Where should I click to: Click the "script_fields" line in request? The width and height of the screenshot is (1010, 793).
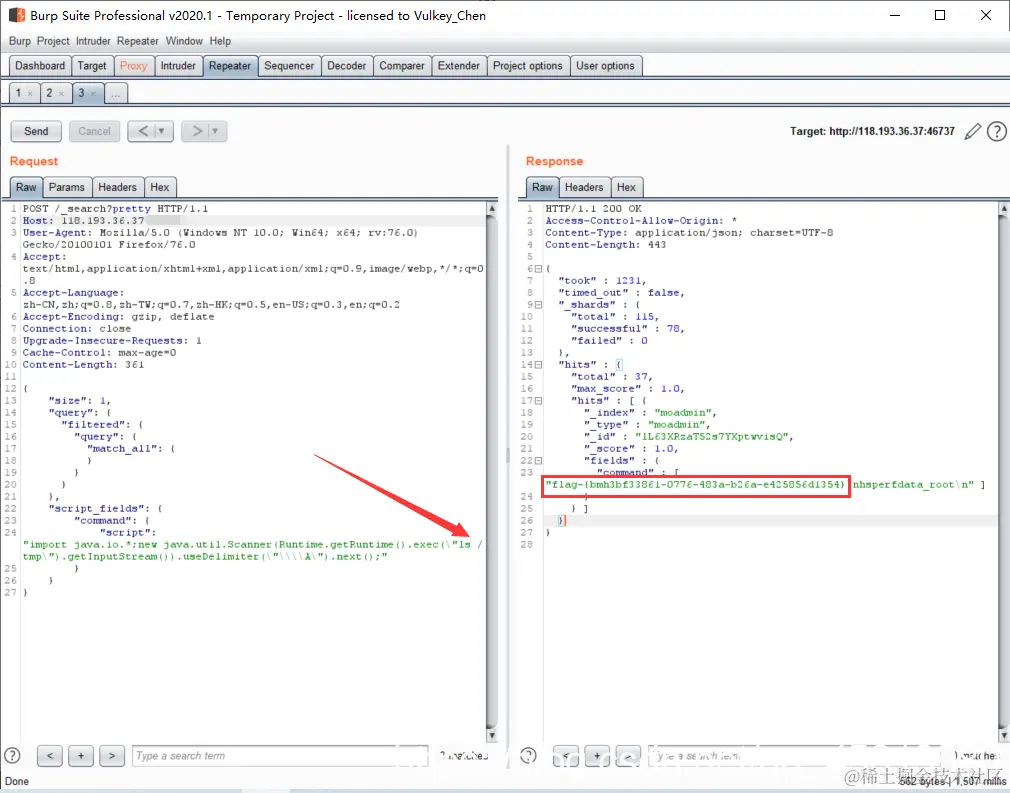(x=105, y=508)
